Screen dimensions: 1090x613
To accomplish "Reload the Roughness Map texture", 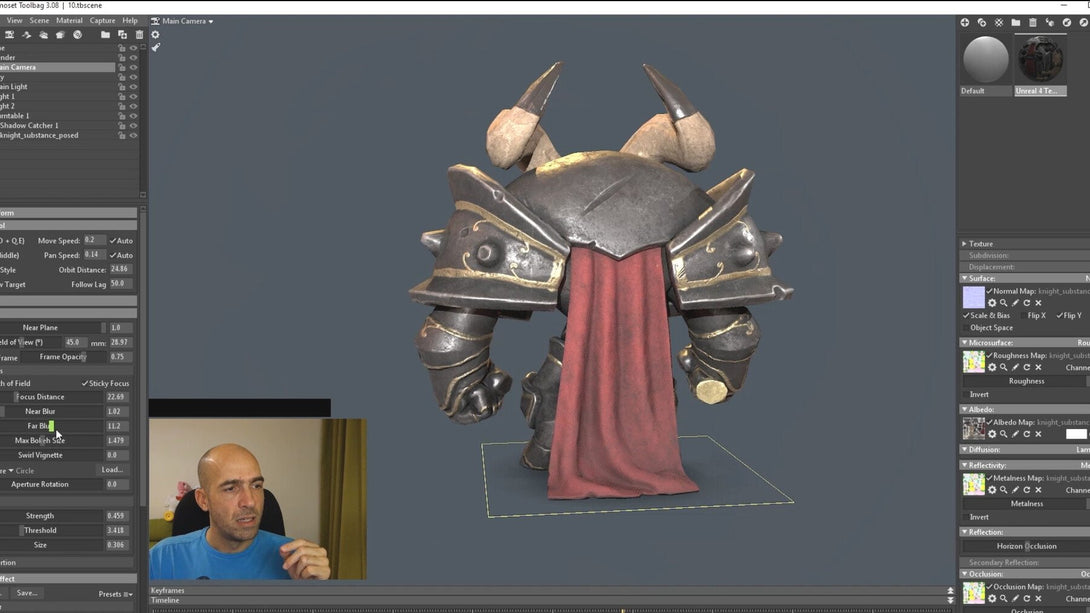I will (x=1027, y=367).
